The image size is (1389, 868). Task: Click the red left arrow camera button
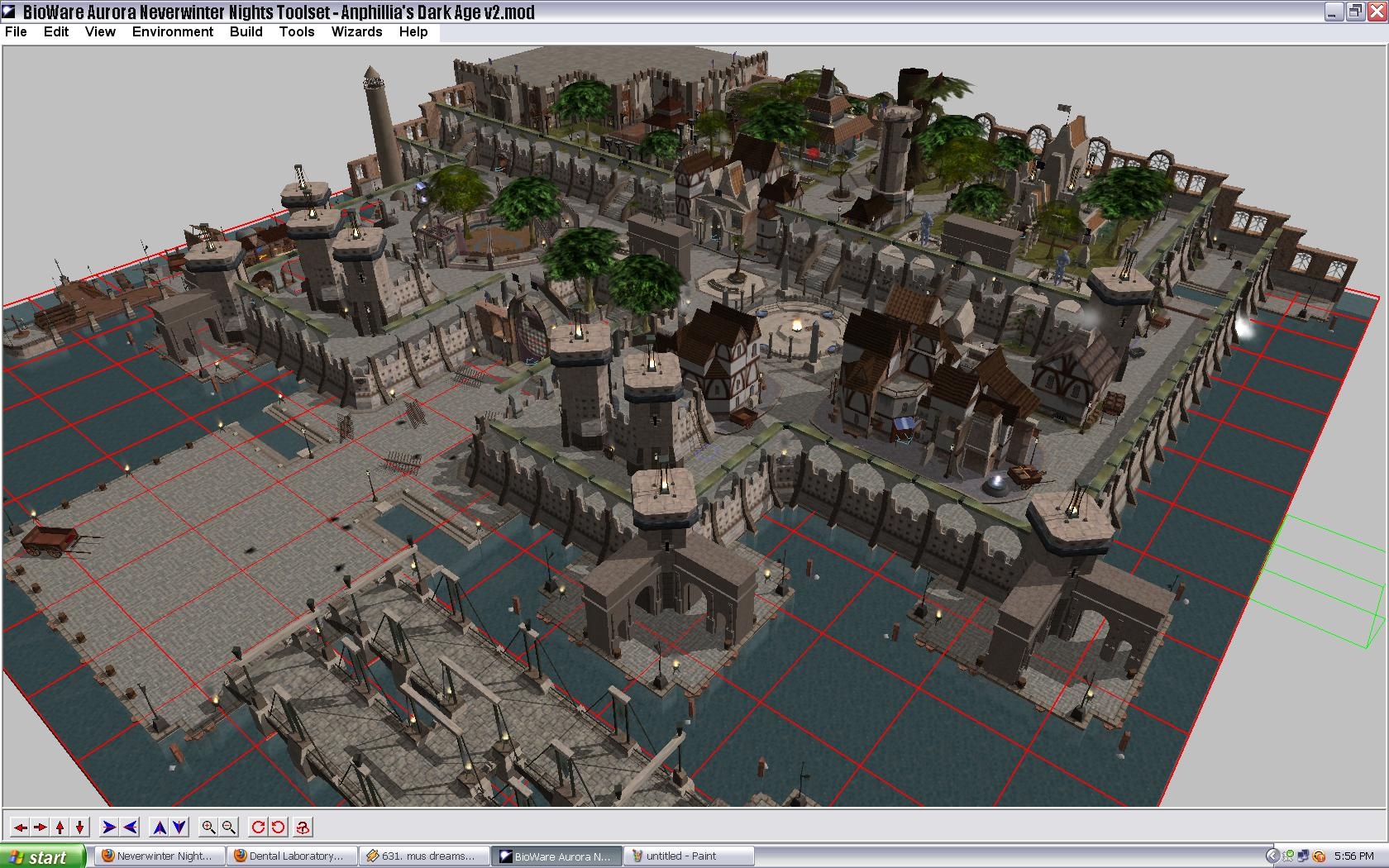[x=20, y=827]
